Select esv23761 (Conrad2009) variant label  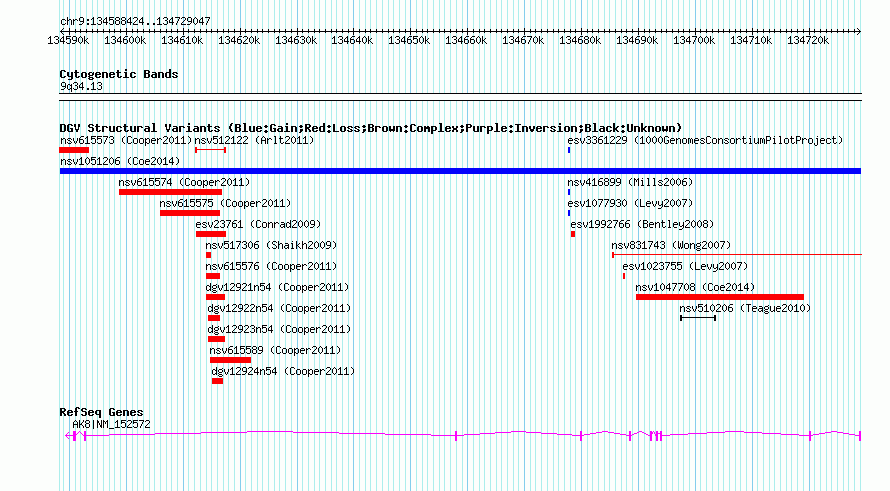tap(258, 224)
